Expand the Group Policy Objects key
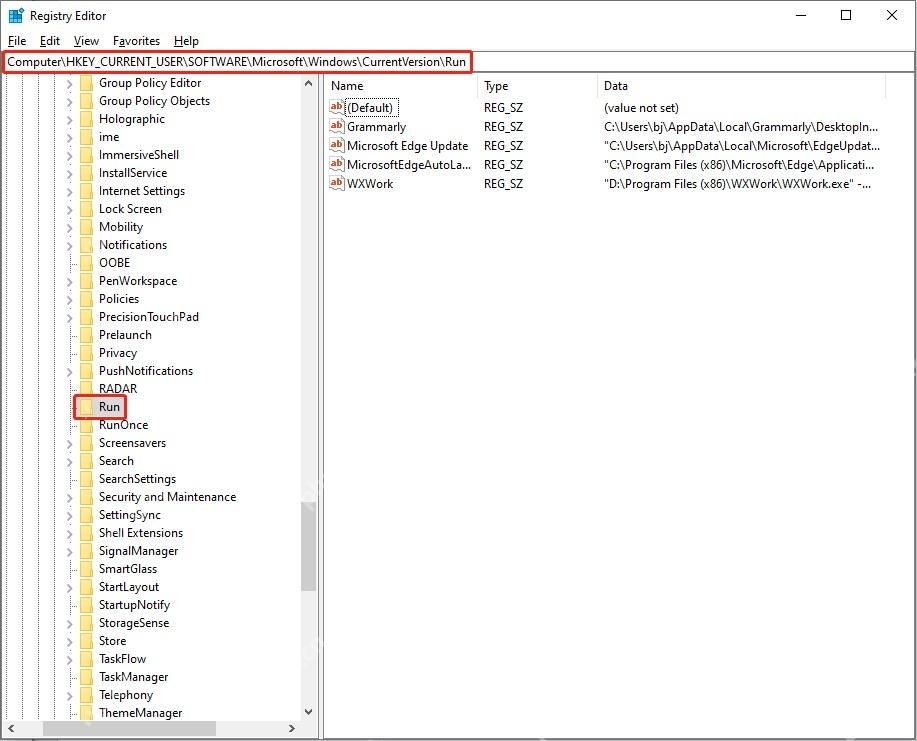 coord(70,102)
